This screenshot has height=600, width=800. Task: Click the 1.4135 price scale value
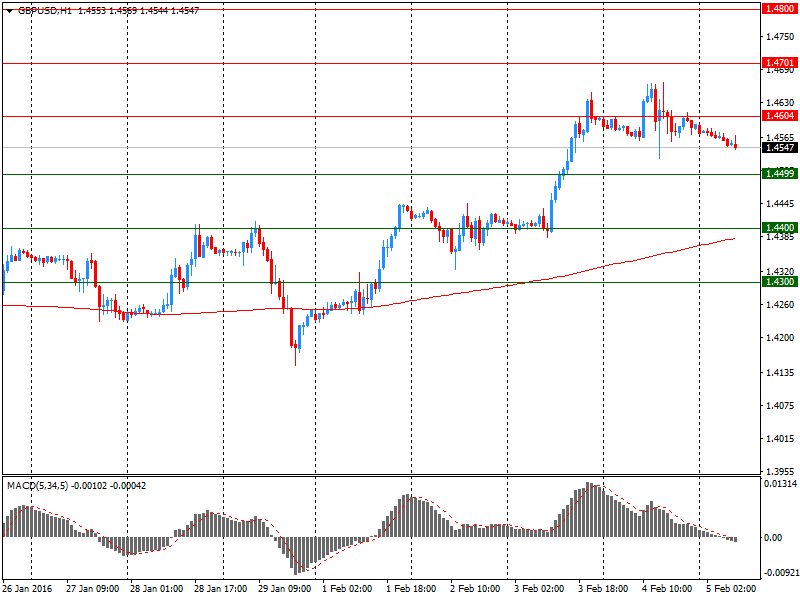780,372
